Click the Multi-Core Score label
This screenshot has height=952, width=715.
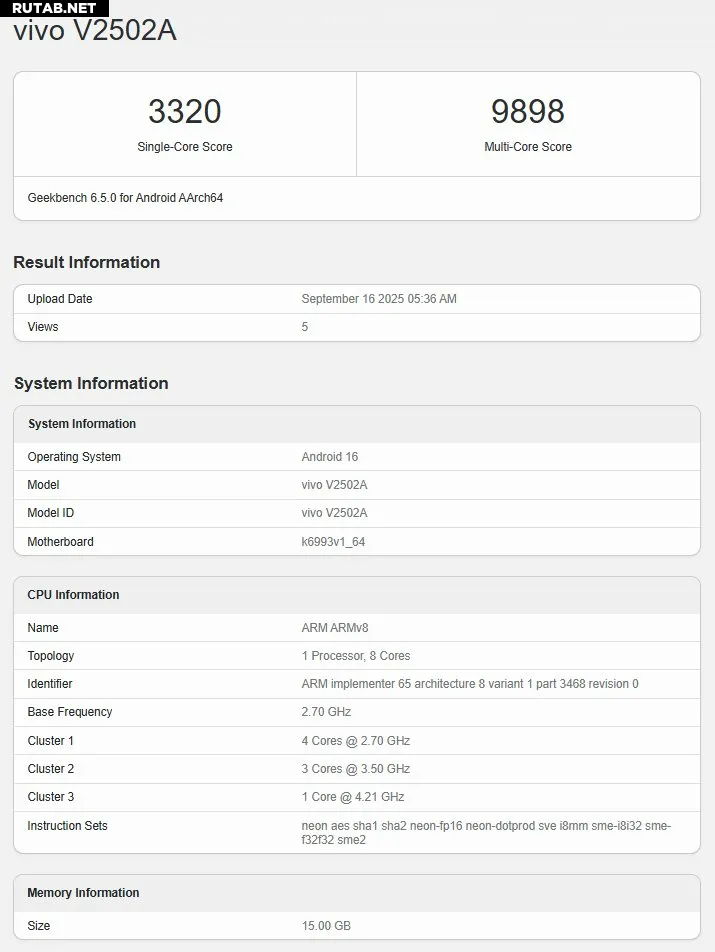click(x=527, y=147)
